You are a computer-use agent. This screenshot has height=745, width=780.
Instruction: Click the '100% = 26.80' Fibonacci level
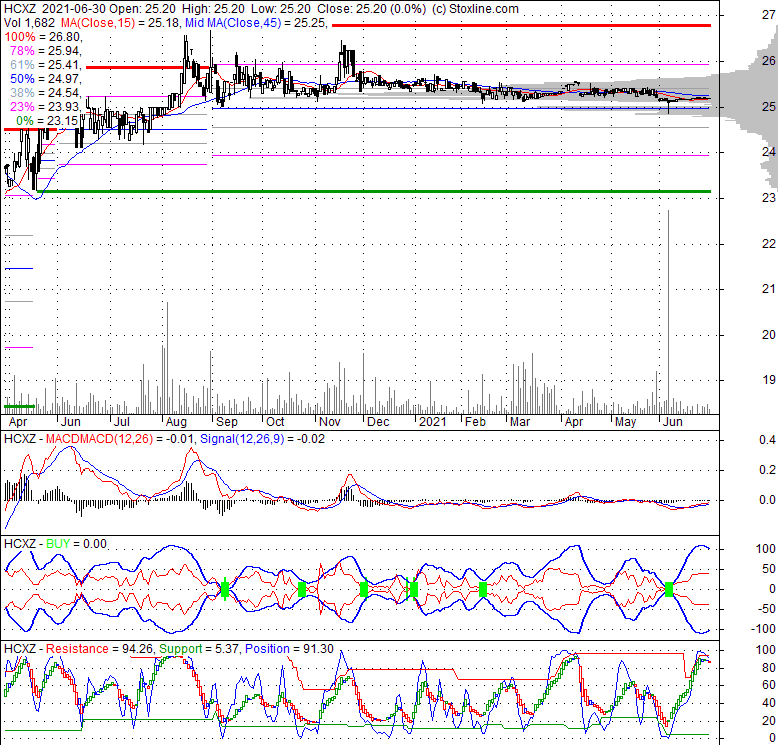coord(43,37)
